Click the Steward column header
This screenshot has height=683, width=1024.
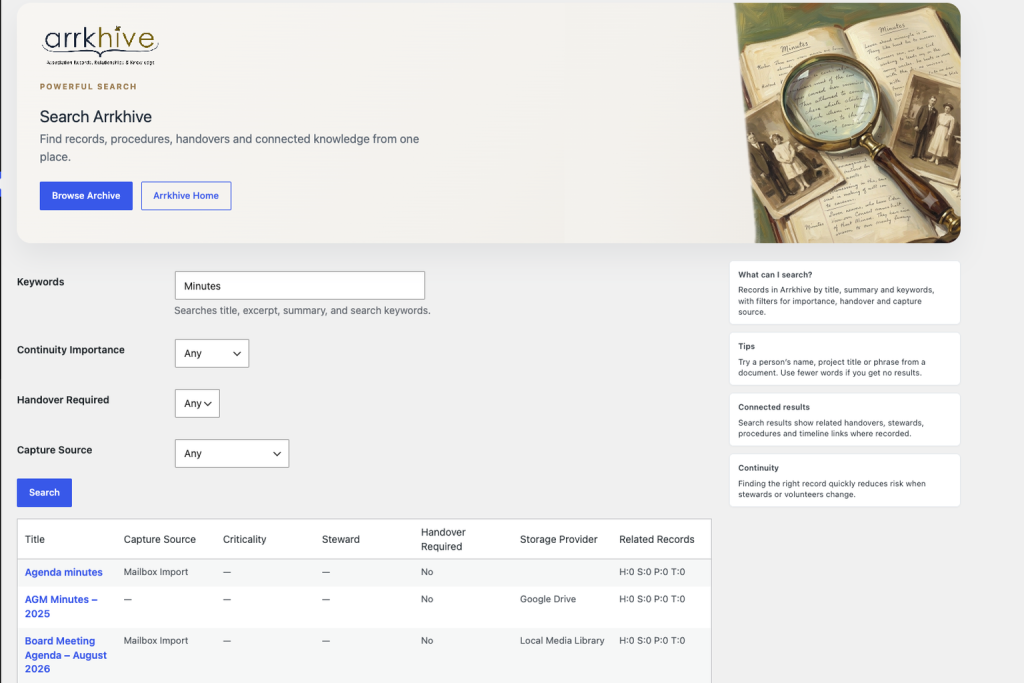[340, 539]
